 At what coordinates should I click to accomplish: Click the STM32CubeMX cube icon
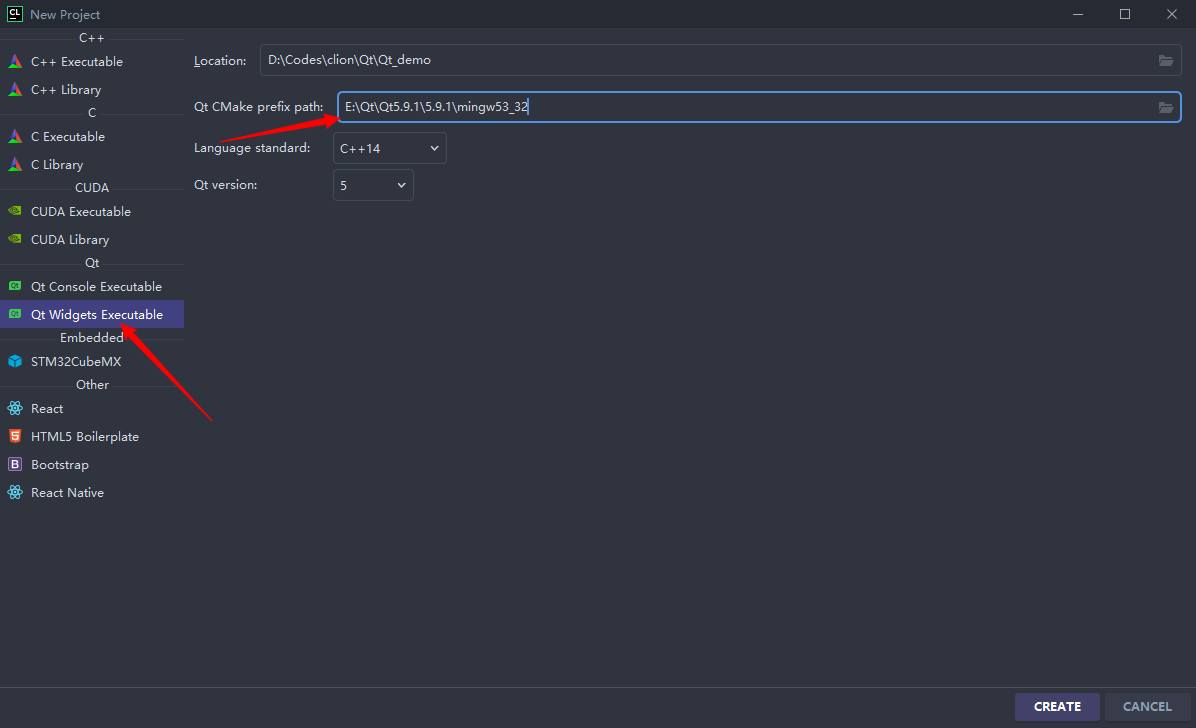coord(14,361)
